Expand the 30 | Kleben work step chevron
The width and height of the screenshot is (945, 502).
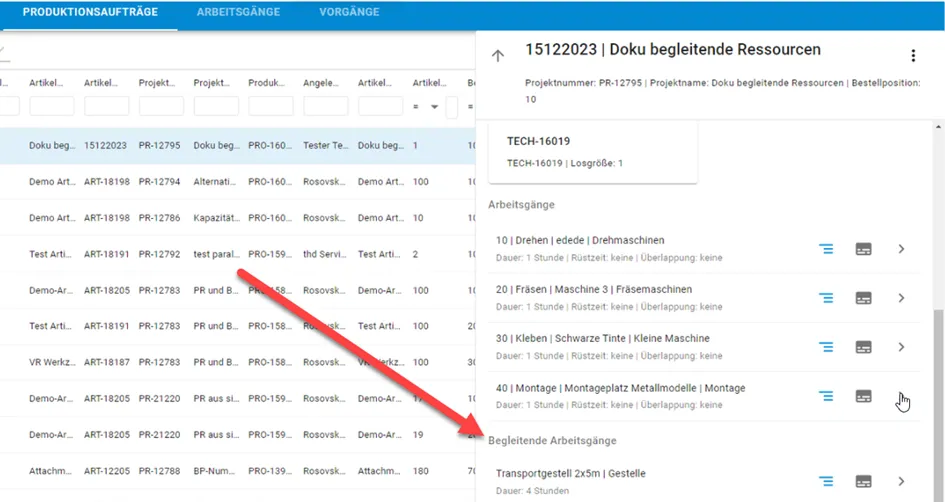[x=901, y=347]
